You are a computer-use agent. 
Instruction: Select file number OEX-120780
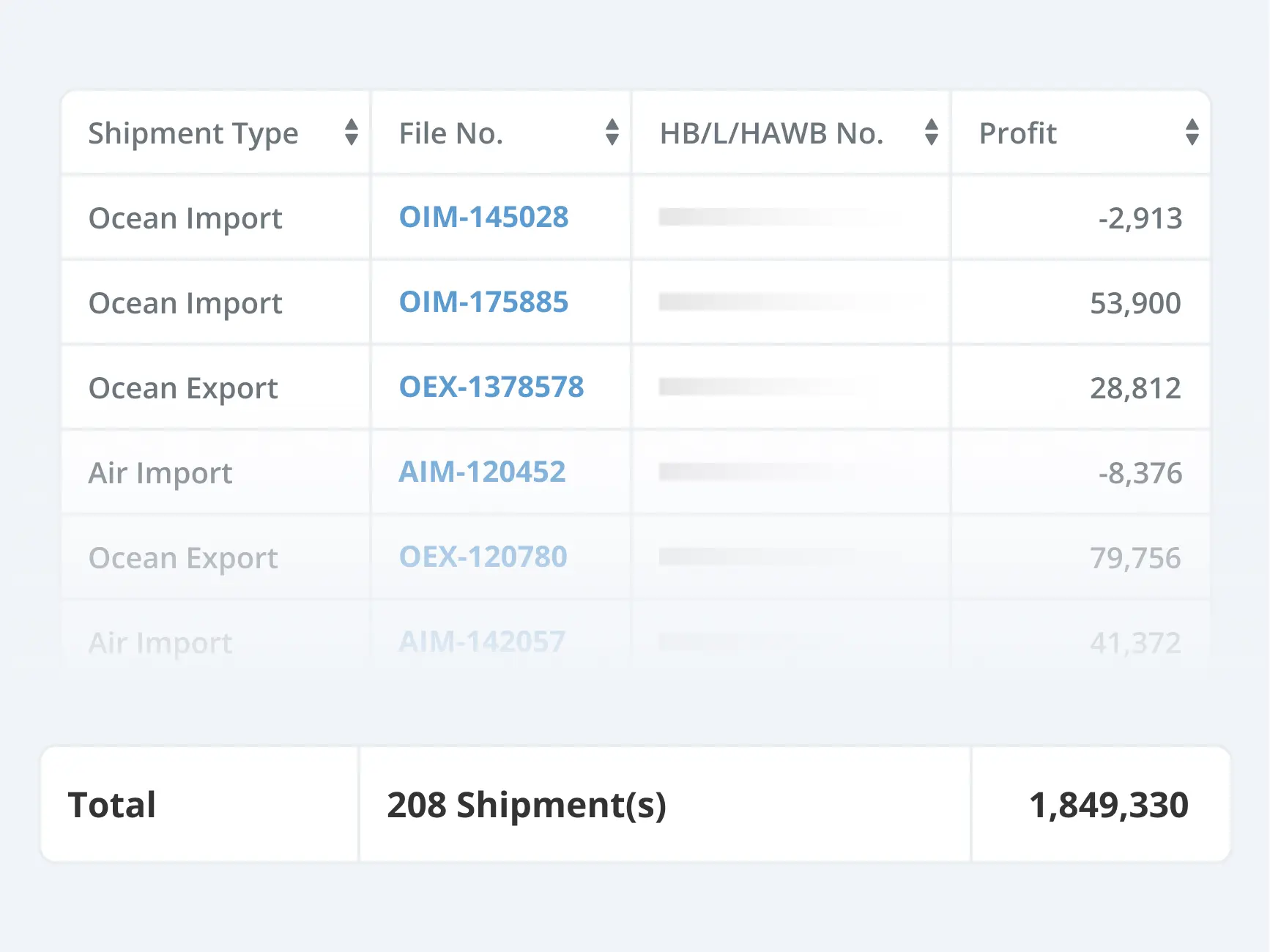483,557
